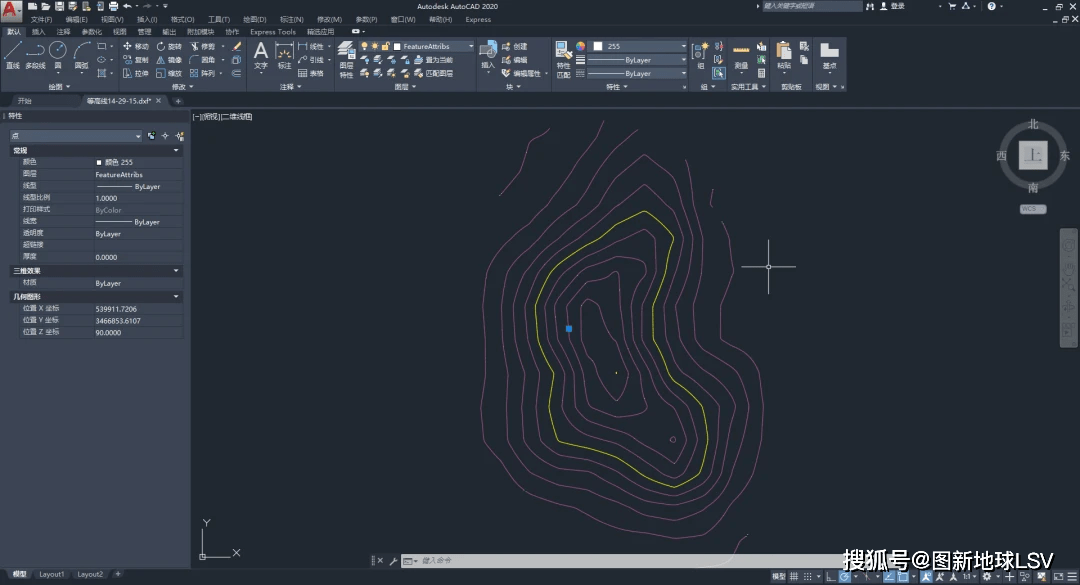Click the color wheel icon in Properties panel
Image resolution: width=1080 pixels, height=585 pixels.
click(x=581, y=46)
